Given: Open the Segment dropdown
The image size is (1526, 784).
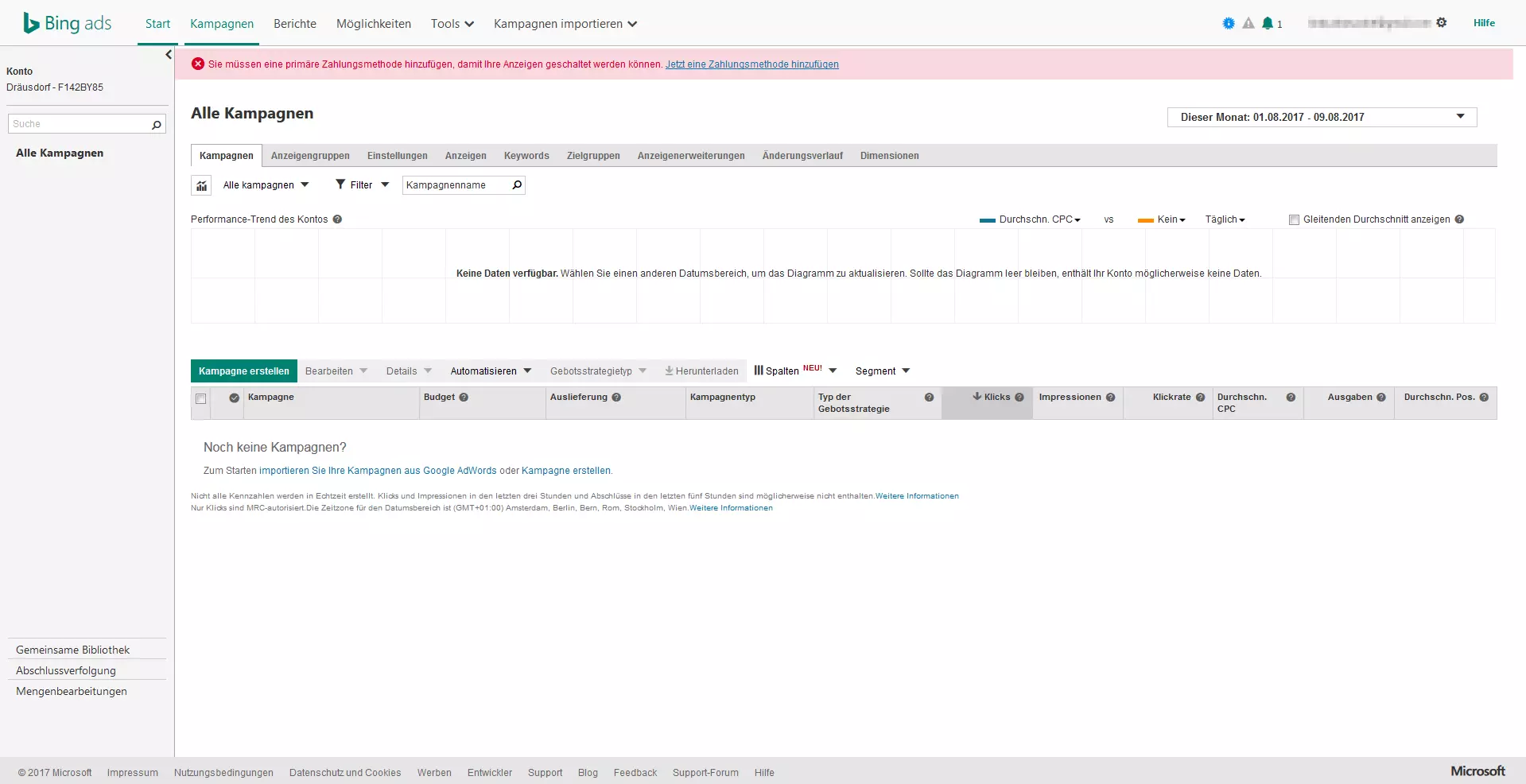Looking at the screenshot, I should 883,371.
